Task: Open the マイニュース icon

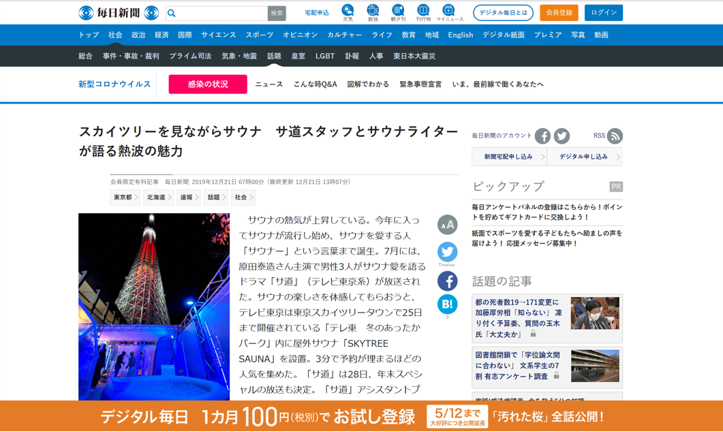Action: click(x=450, y=12)
